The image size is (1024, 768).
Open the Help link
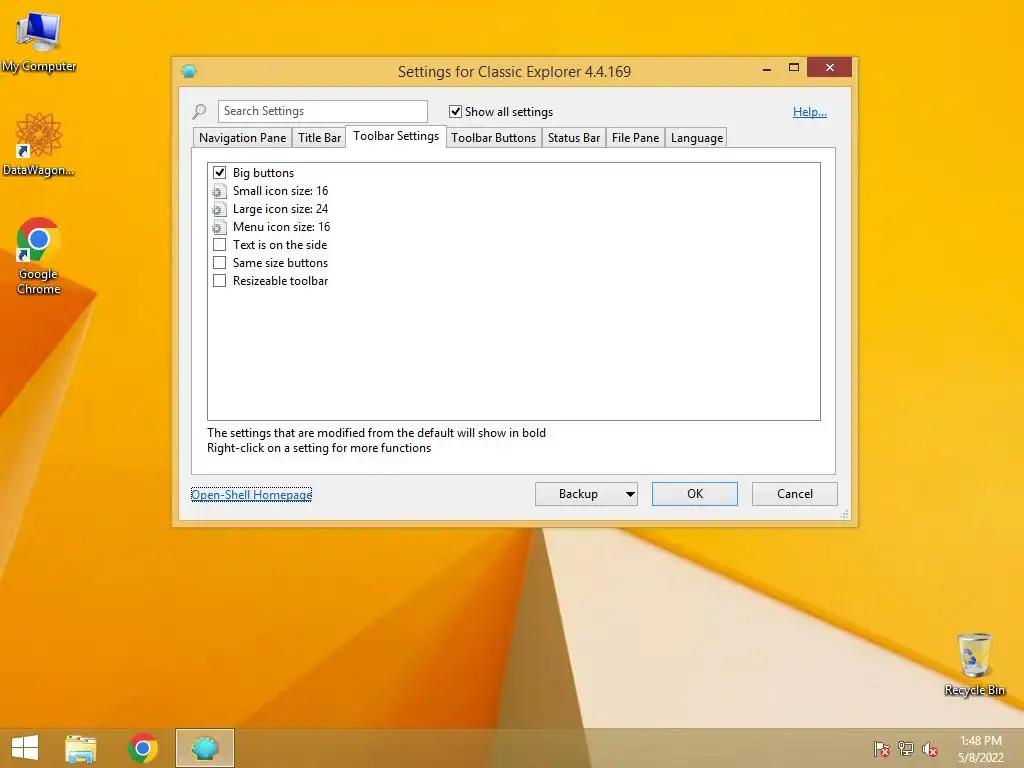(x=810, y=112)
